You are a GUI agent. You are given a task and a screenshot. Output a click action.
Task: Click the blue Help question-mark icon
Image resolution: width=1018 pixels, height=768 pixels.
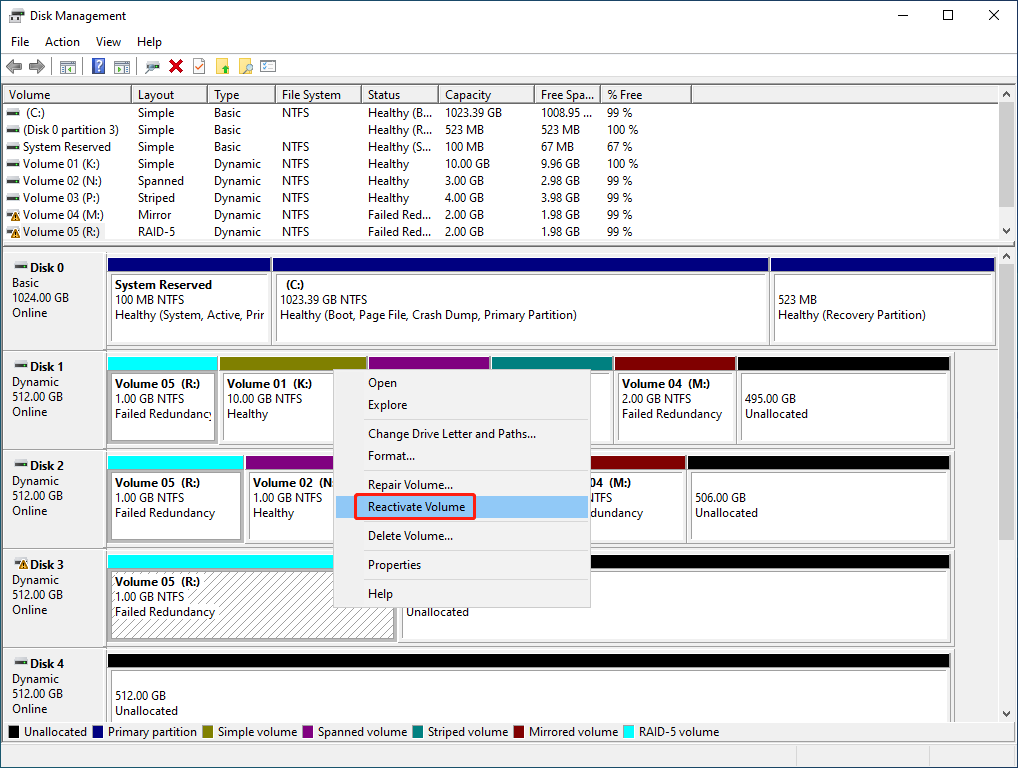[x=98, y=66]
